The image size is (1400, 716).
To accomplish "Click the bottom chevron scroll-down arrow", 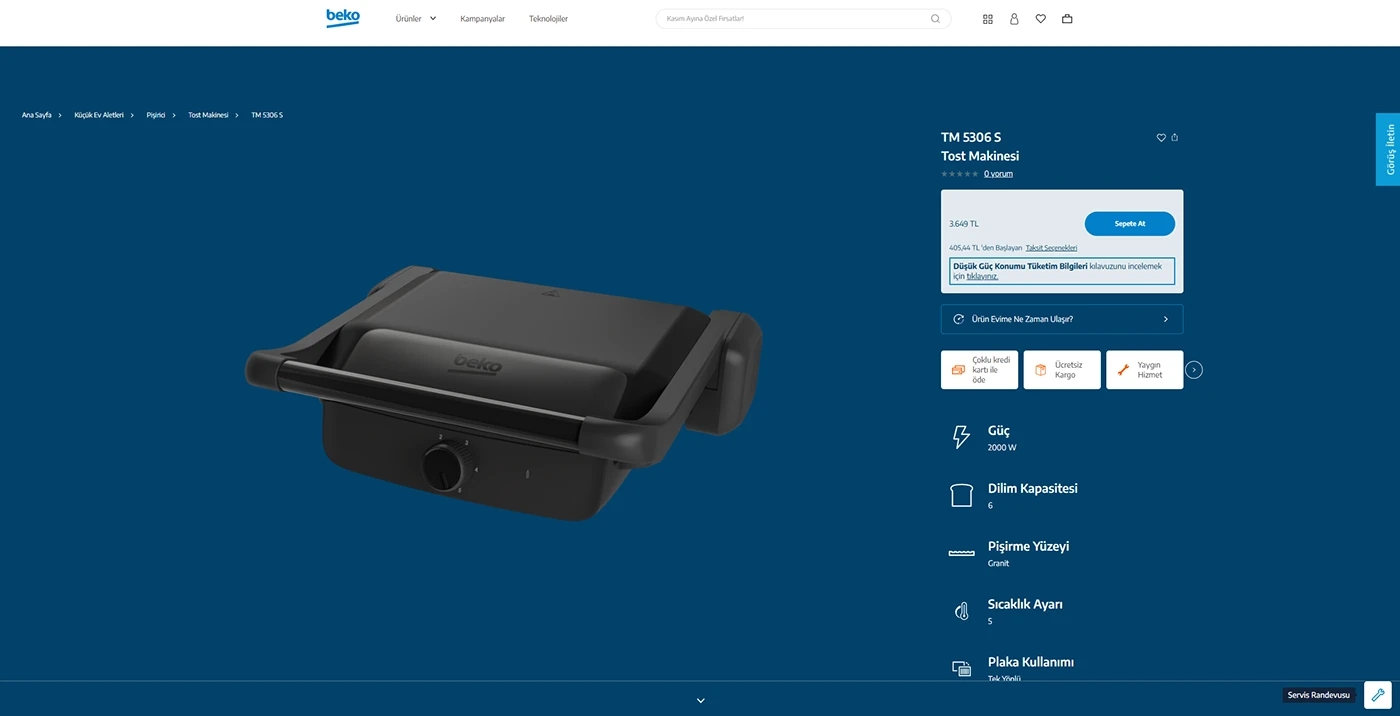I will [x=701, y=701].
